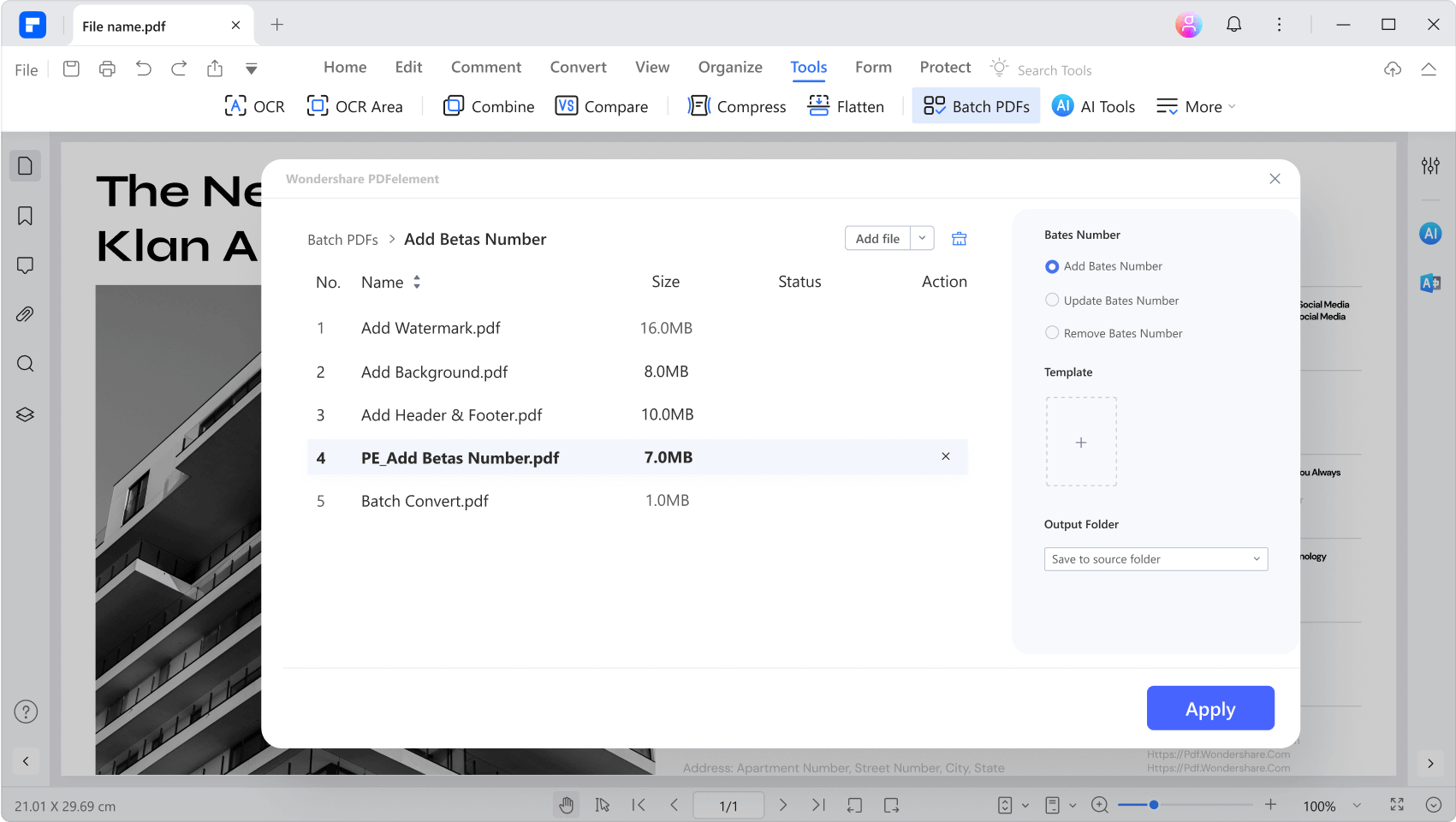The image size is (1456, 822).
Task: Open the Batch PDFs tool
Action: tap(976, 106)
